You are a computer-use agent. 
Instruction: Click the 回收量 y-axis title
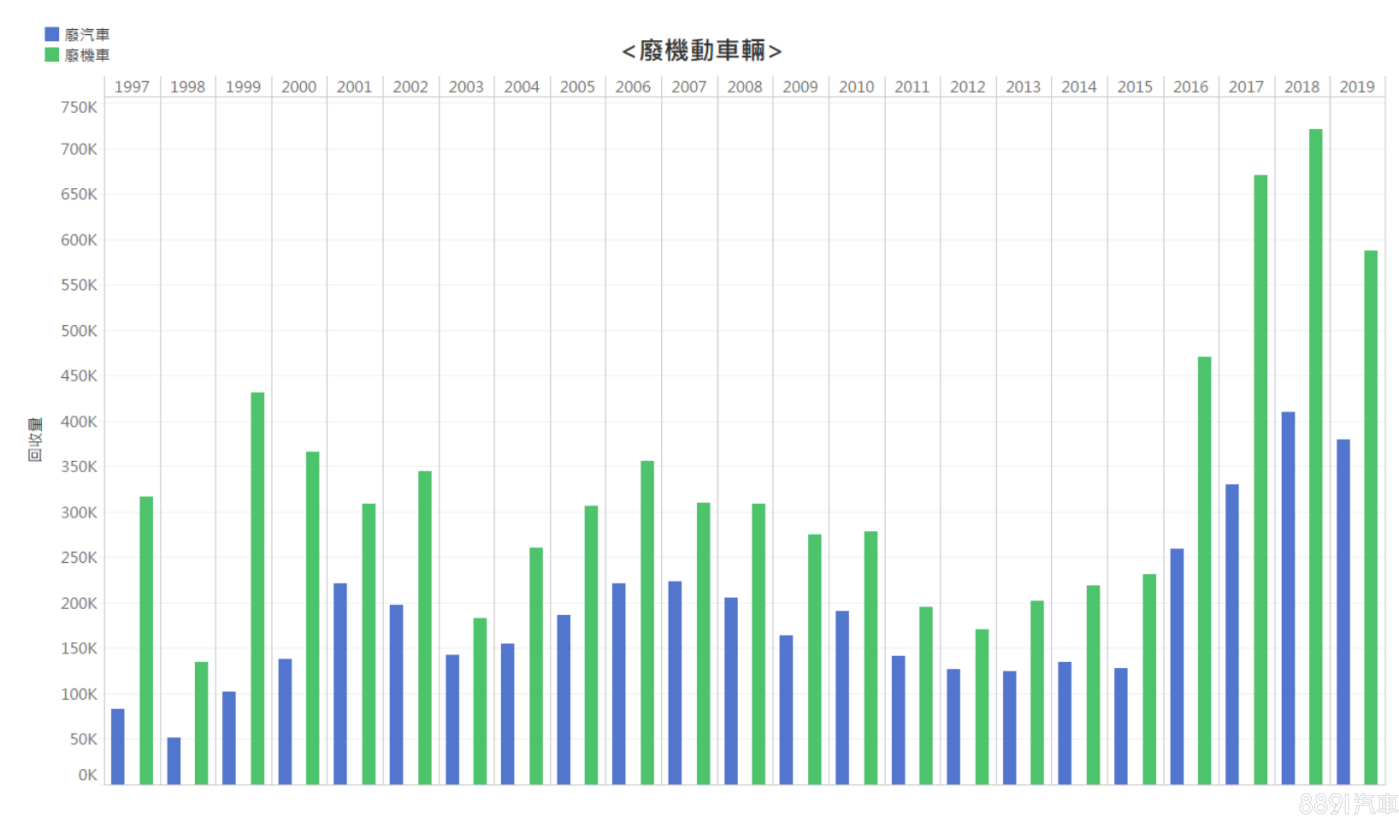tap(35, 440)
